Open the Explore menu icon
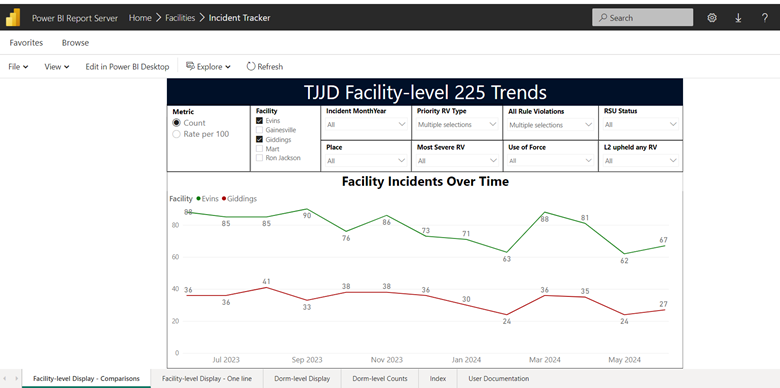The image size is (780, 388). pos(190,66)
